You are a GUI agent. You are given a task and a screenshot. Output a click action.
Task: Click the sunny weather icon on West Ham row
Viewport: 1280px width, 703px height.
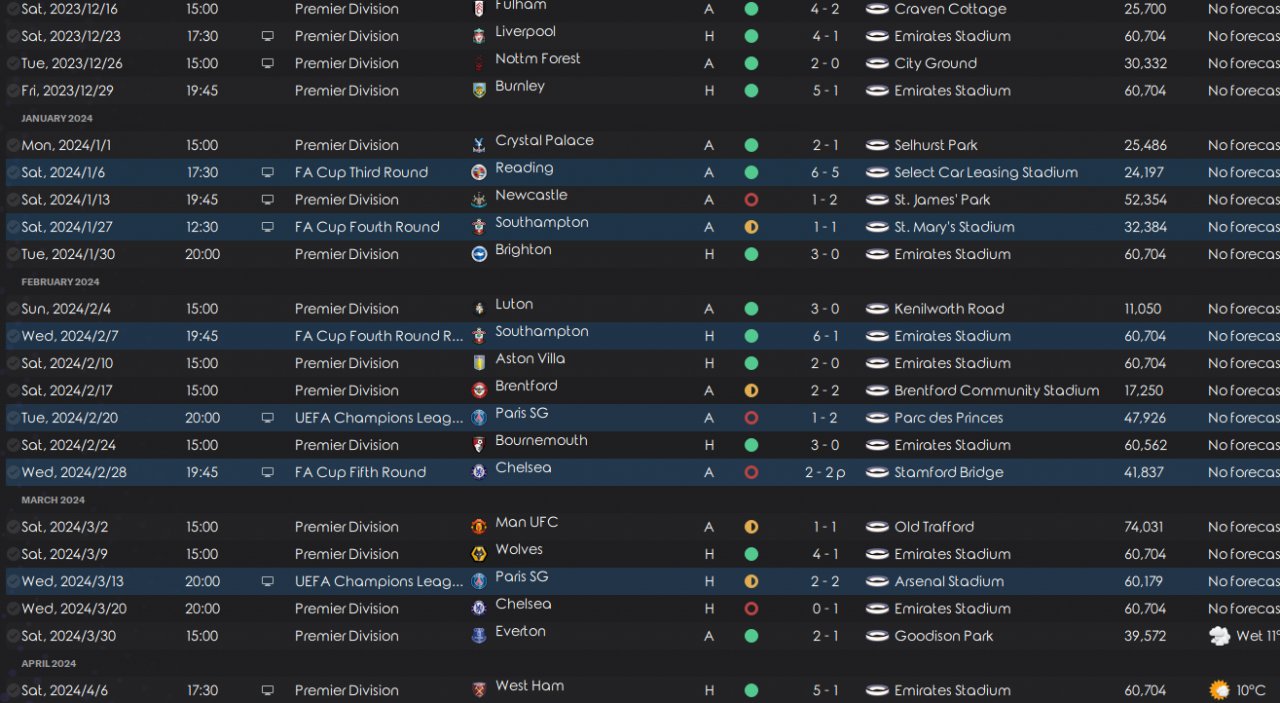coord(1219,690)
